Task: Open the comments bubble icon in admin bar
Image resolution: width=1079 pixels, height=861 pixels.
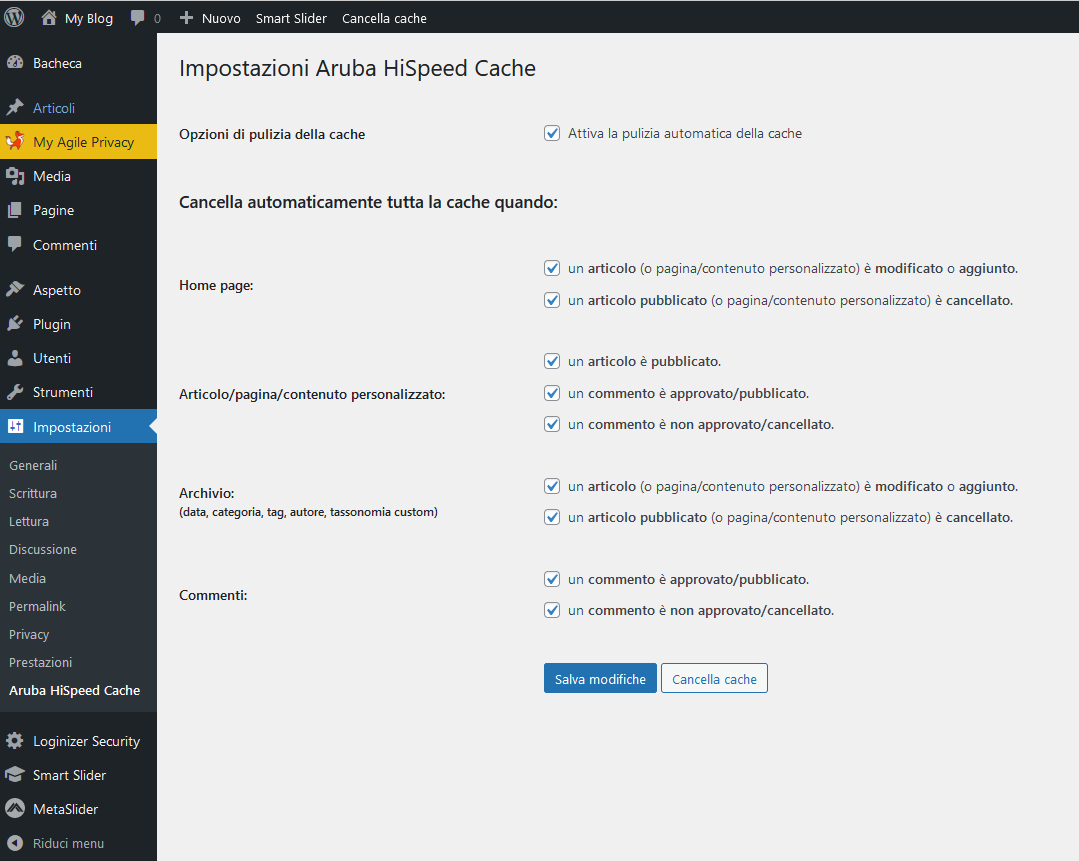Action: 138,18
